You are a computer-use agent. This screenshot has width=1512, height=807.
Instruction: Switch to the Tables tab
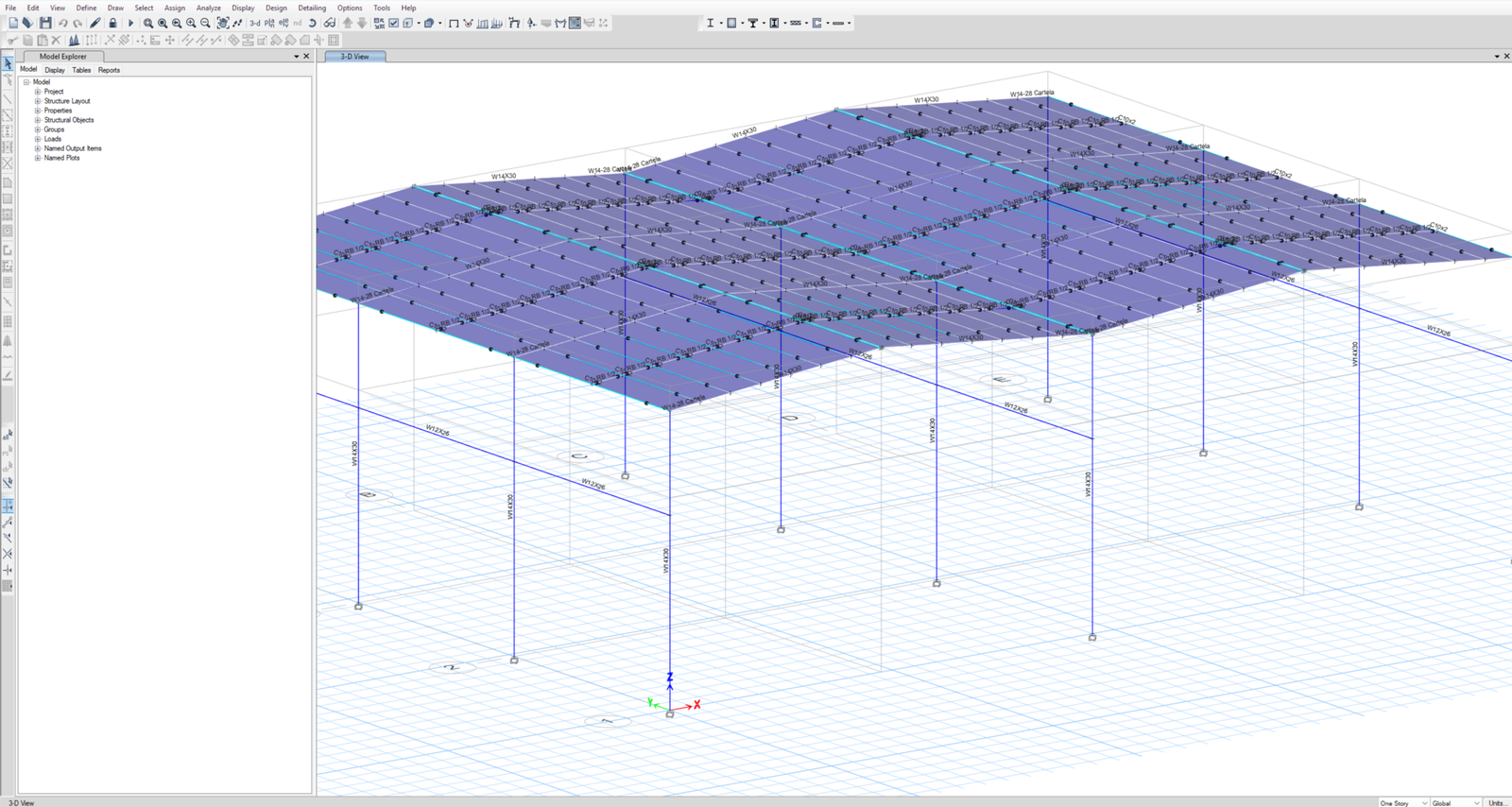(81, 70)
